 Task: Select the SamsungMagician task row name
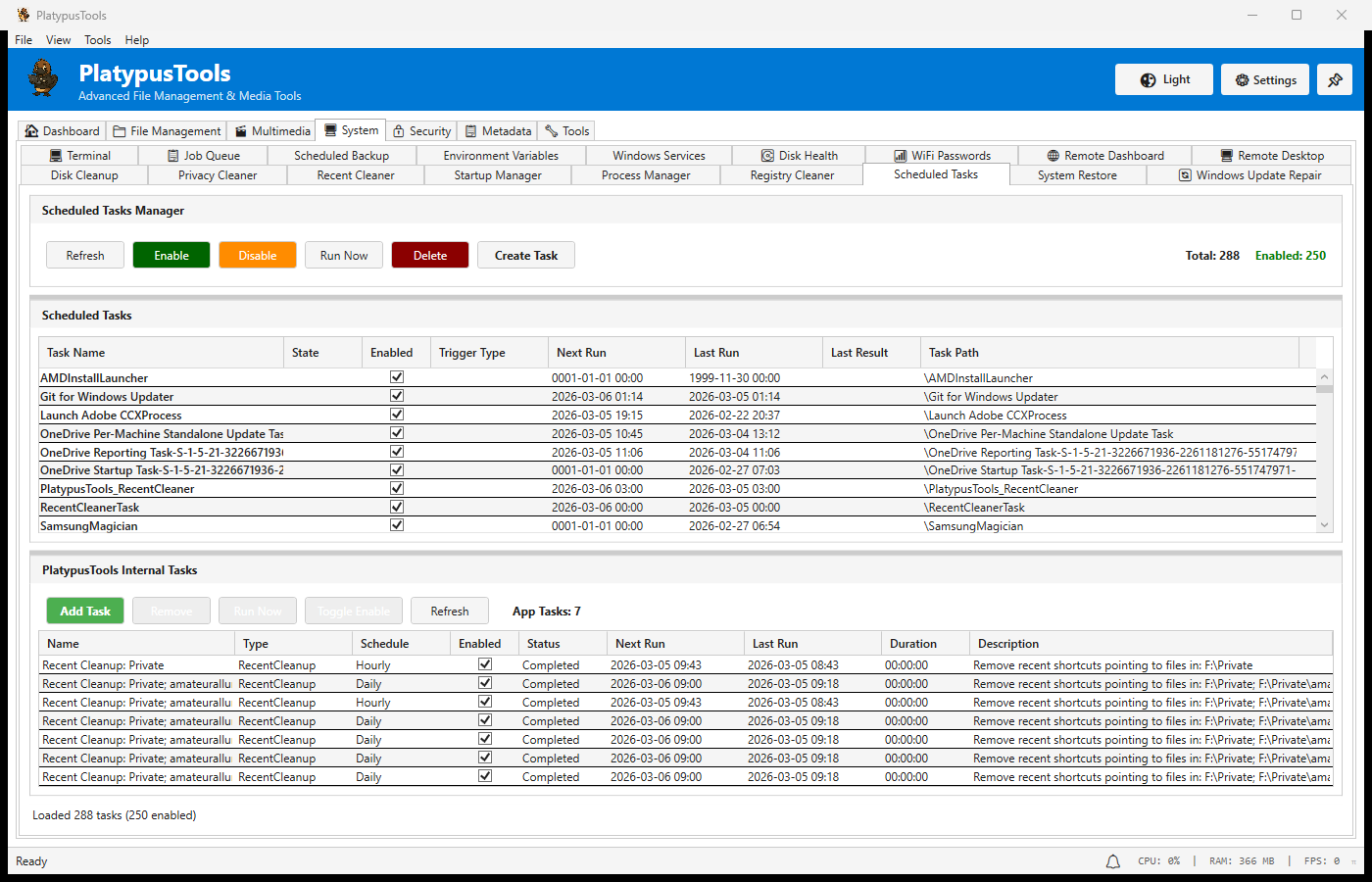[x=89, y=526]
